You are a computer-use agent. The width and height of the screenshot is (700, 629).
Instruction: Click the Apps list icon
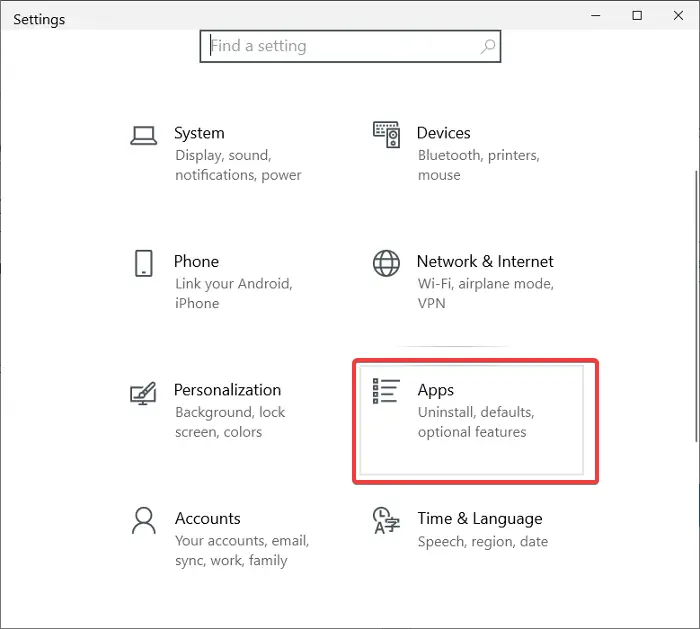coord(386,391)
